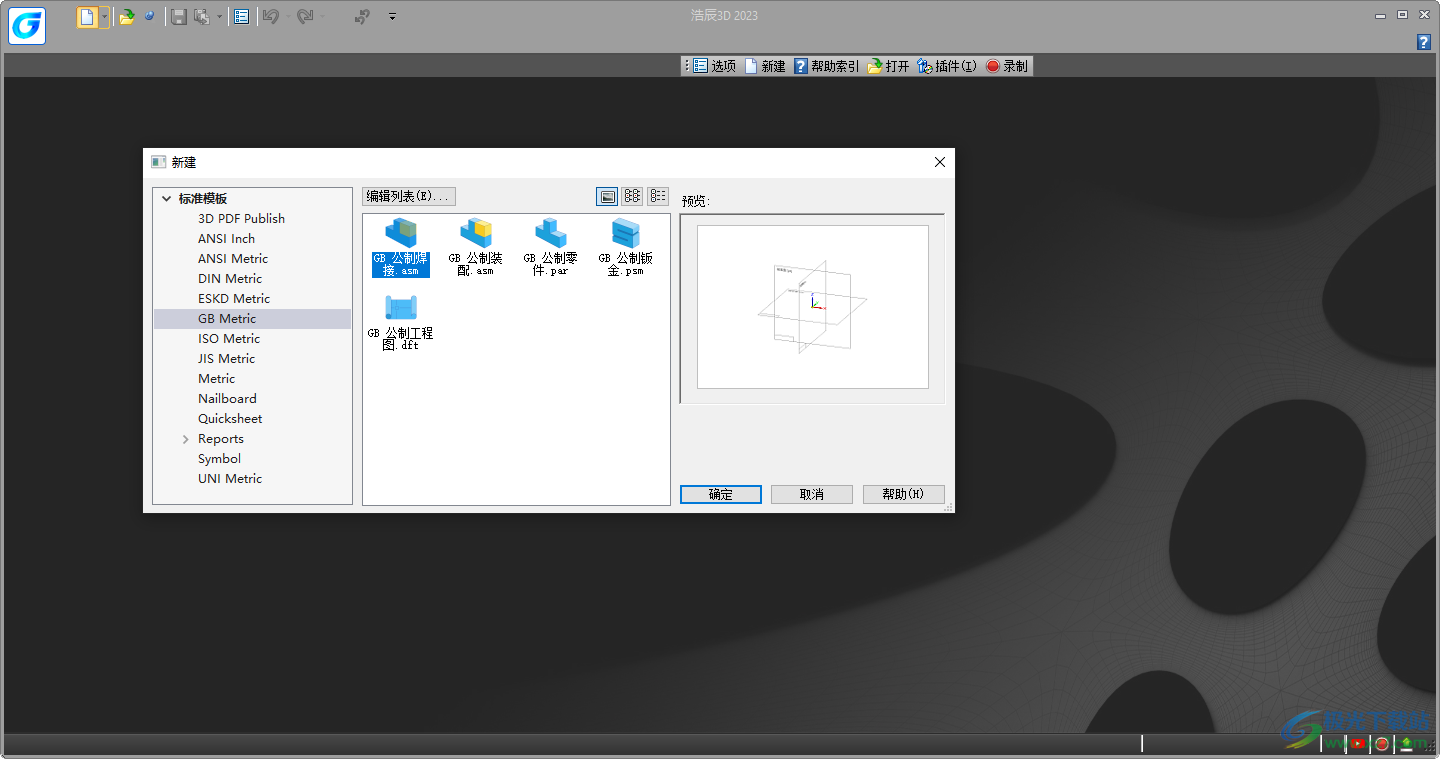The image size is (1440, 759).
Task: Select ESKD Metric template category
Action: [x=234, y=299]
